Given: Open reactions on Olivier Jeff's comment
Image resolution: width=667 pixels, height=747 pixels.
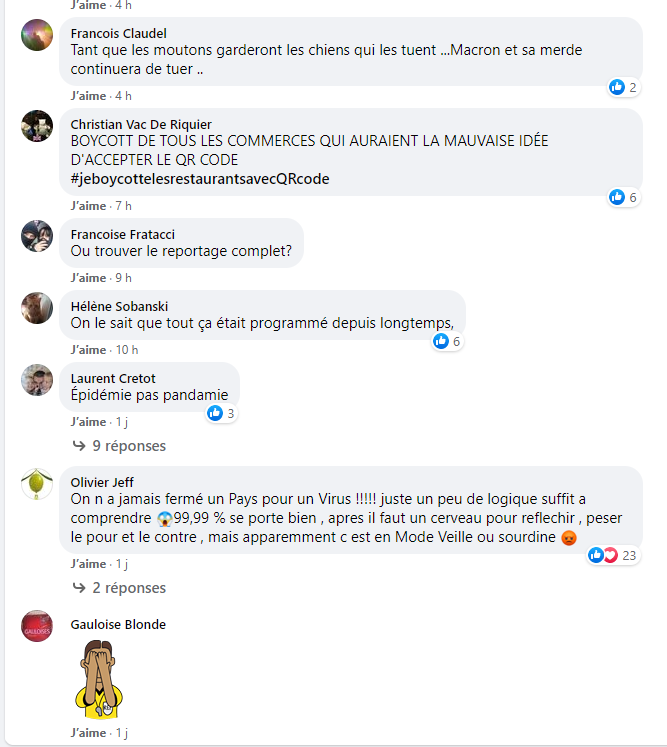Looking at the screenshot, I should click(x=613, y=555).
